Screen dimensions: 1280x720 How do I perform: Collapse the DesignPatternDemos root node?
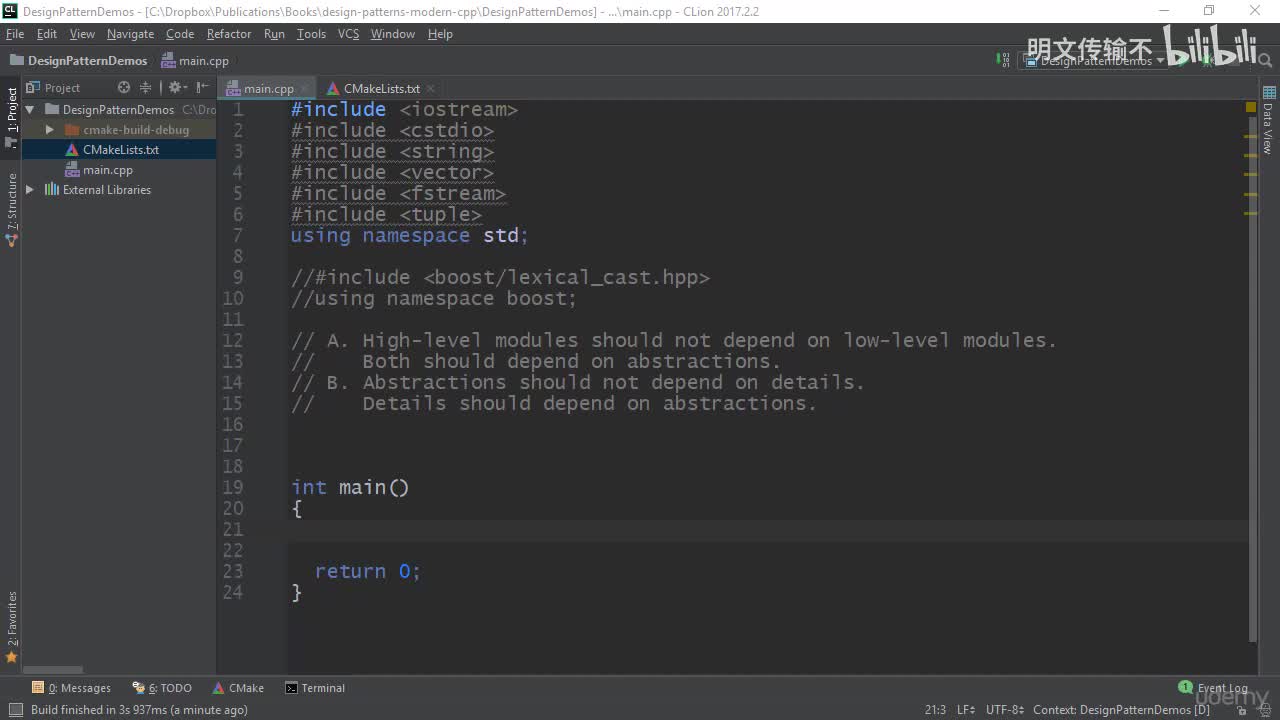pyautogui.click(x=30, y=110)
